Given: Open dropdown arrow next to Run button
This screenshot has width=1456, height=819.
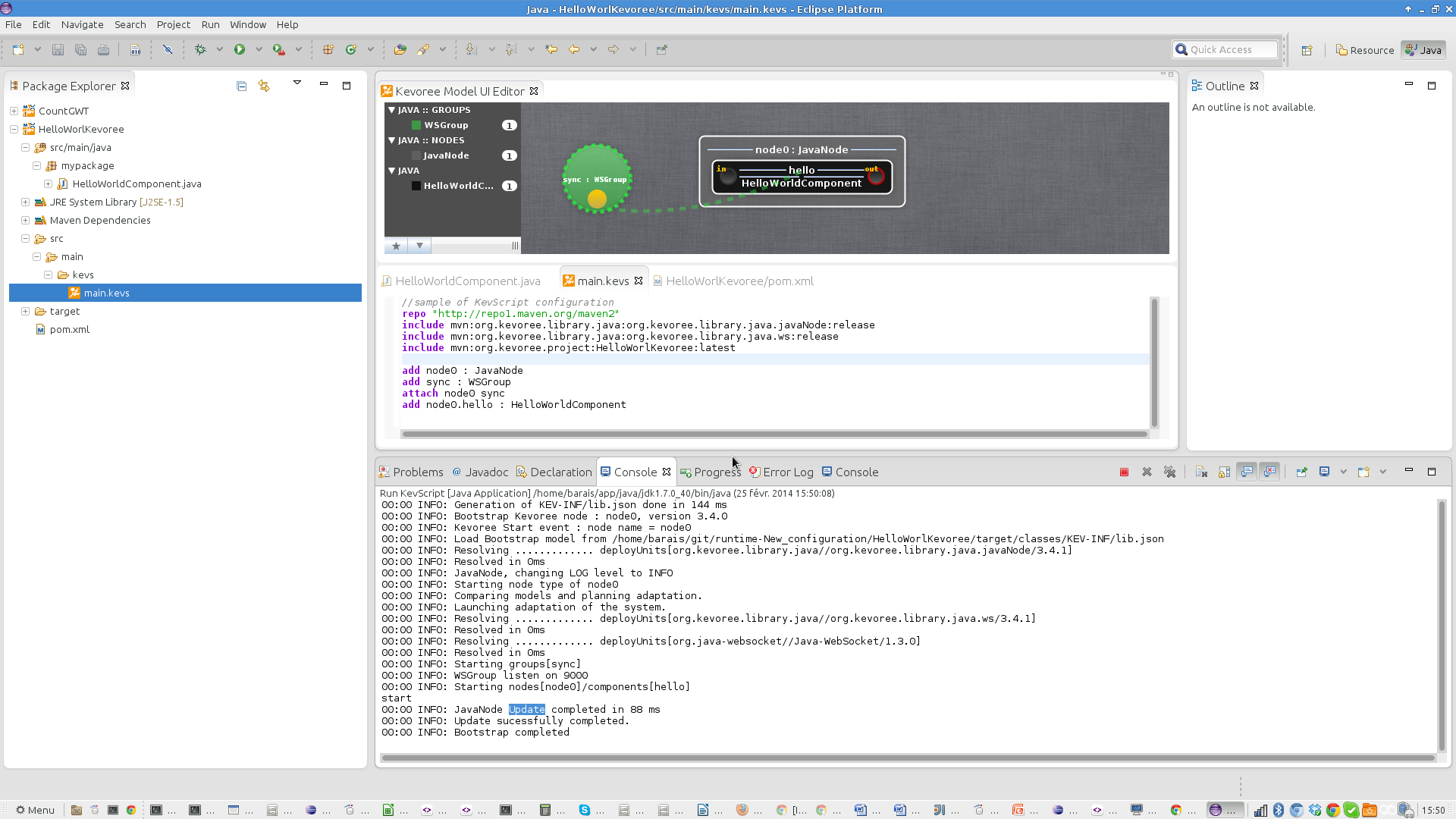Looking at the screenshot, I should pyautogui.click(x=259, y=49).
